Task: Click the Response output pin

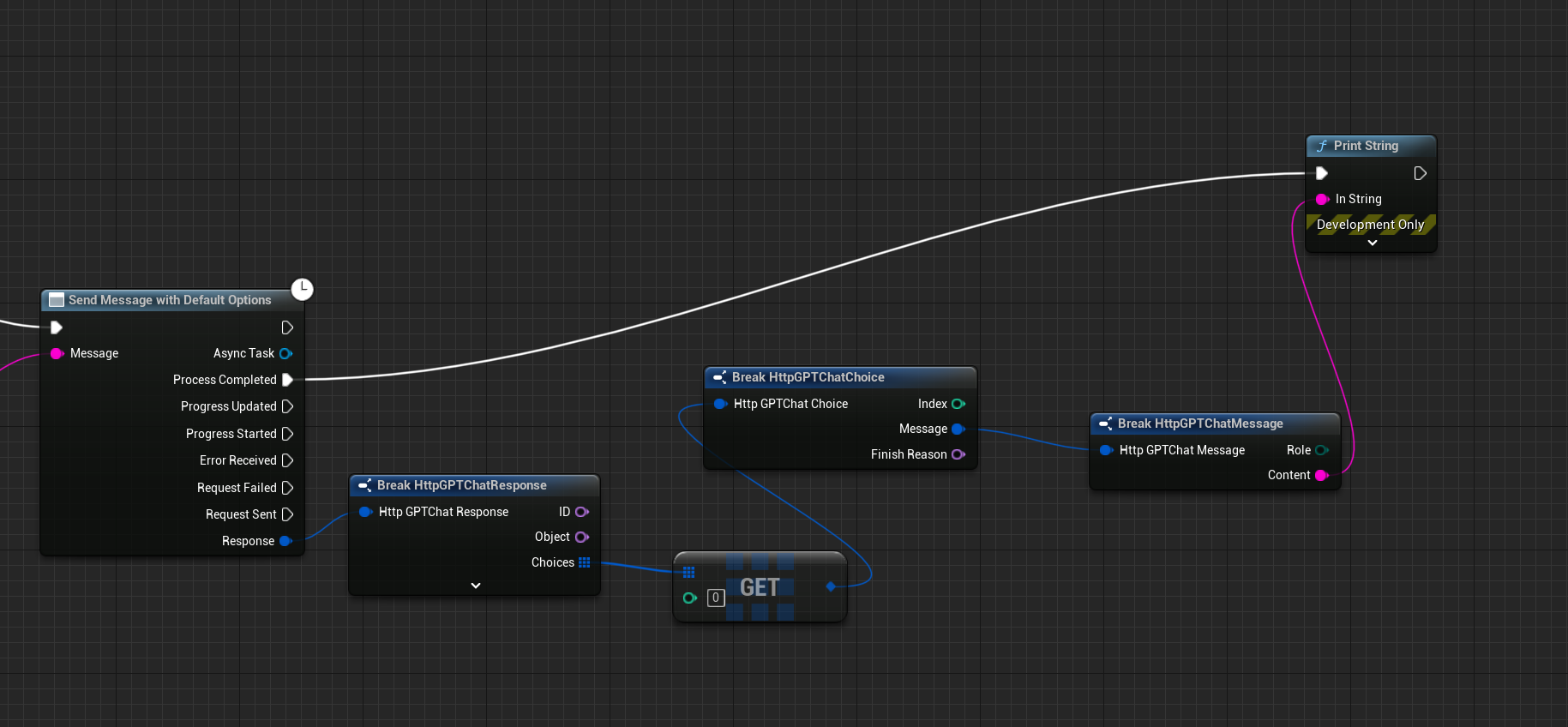Action: coord(285,541)
